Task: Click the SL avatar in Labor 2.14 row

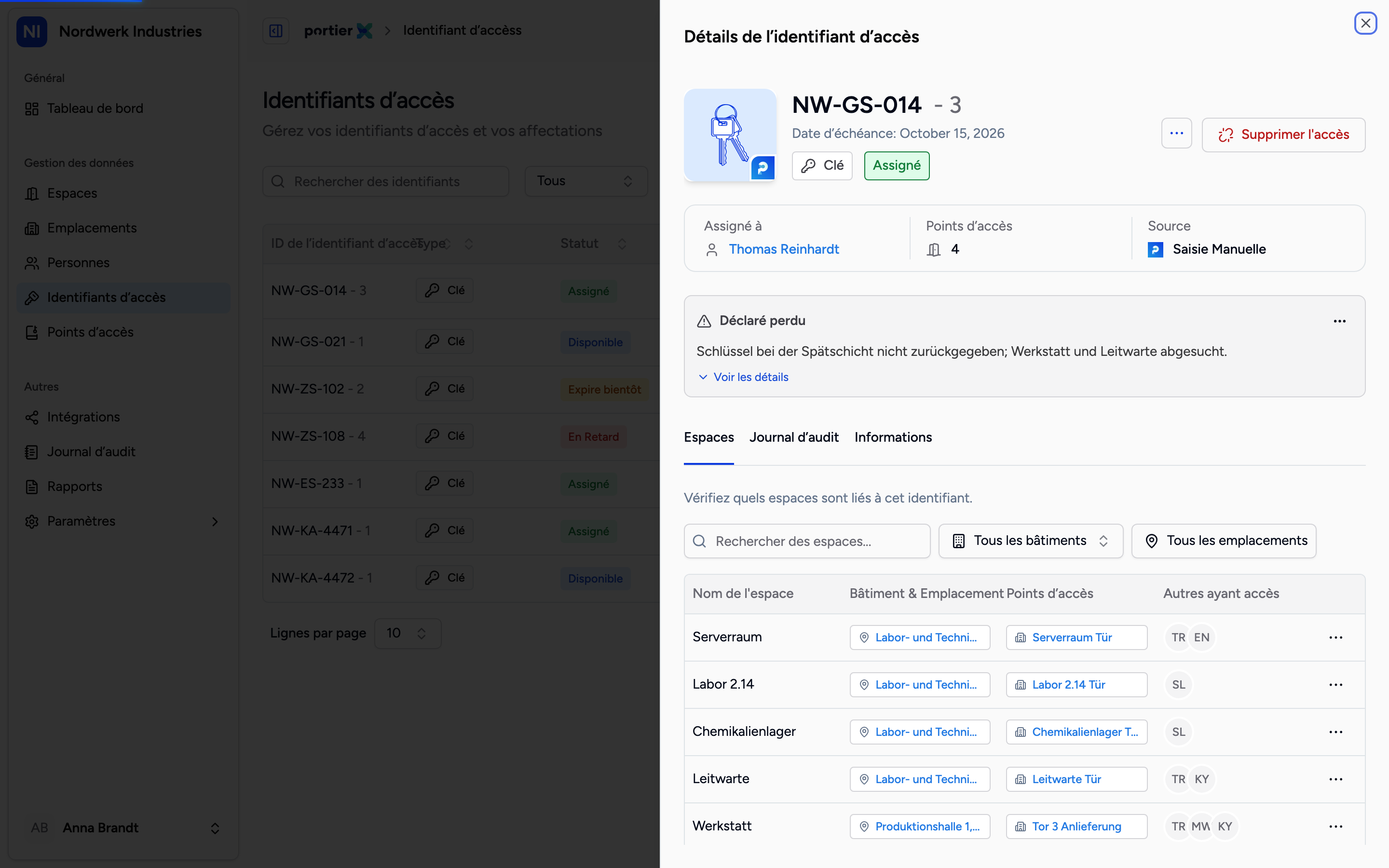Action: [1178, 684]
